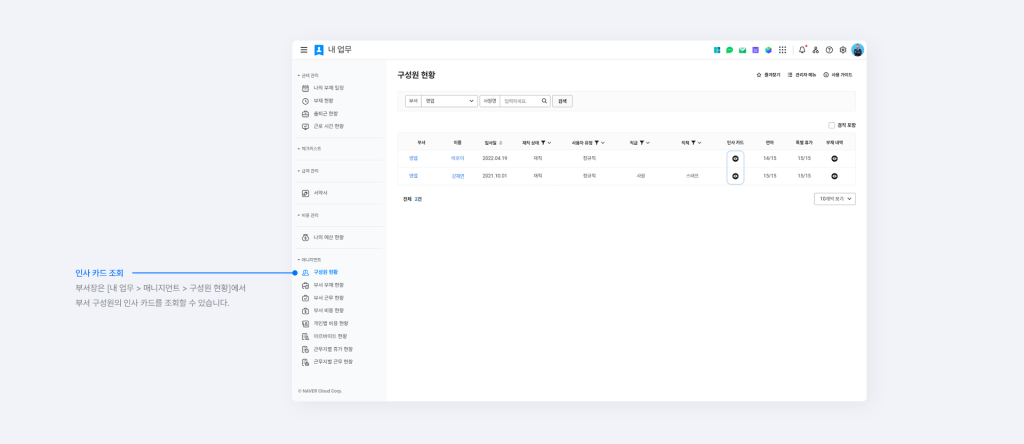View 부재 내역 eye icon in second row
The height and width of the screenshot is (444, 1024).
point(835,176)
